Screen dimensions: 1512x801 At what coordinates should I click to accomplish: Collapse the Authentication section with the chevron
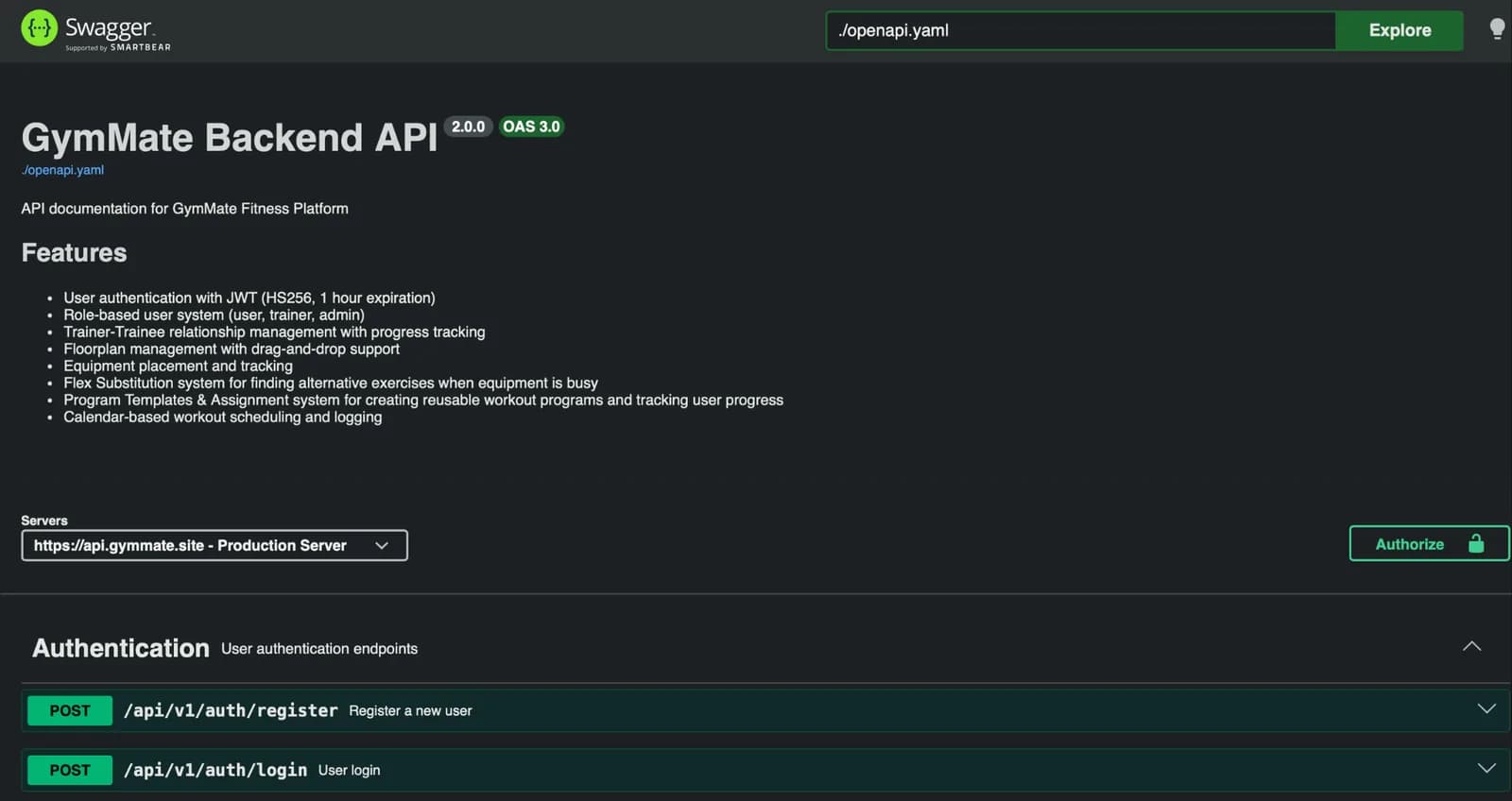pyautogui.click(x=1471, y=646)
